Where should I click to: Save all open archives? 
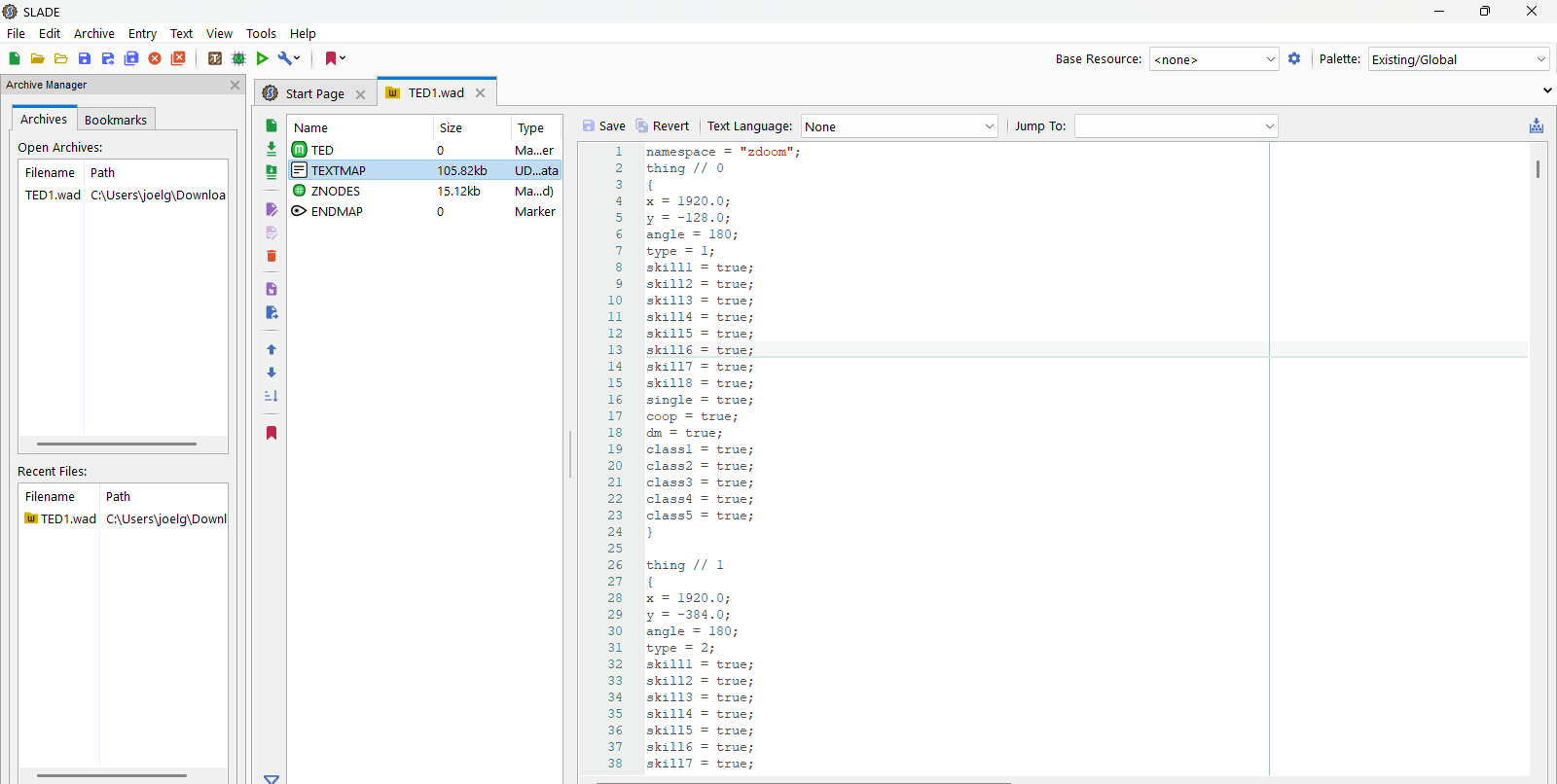tap(131, 58)
